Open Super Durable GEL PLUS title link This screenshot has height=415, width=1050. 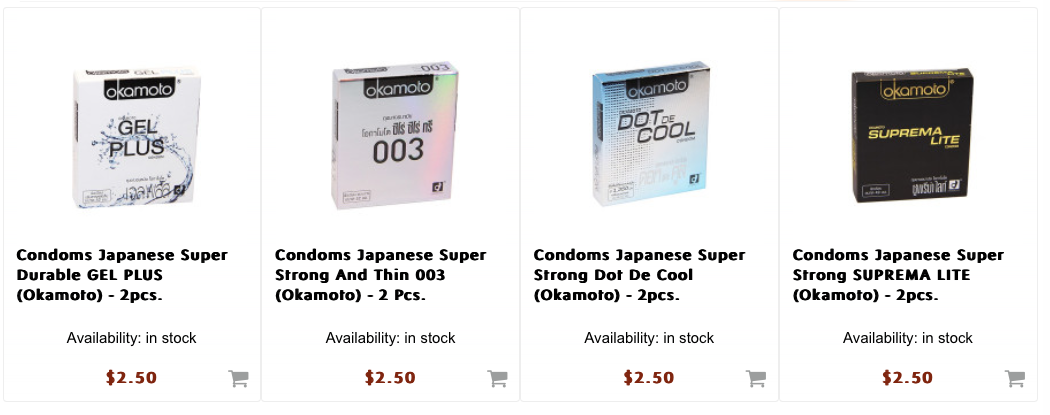click(x=121, y=275)
